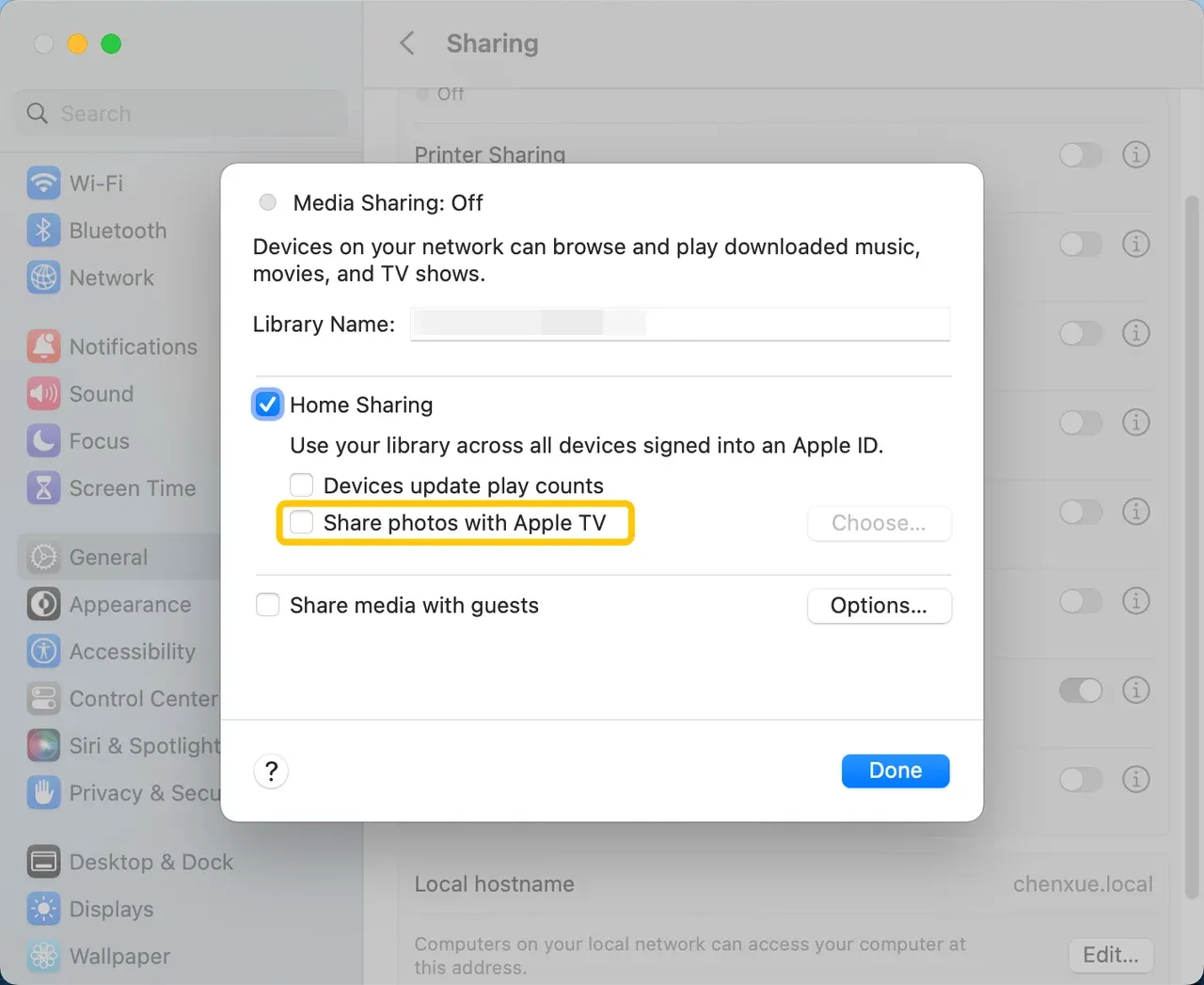The image size is (1204, 985).
Task: Click the chenxue.local hostname text
Action: click(x=1083, y=884)
